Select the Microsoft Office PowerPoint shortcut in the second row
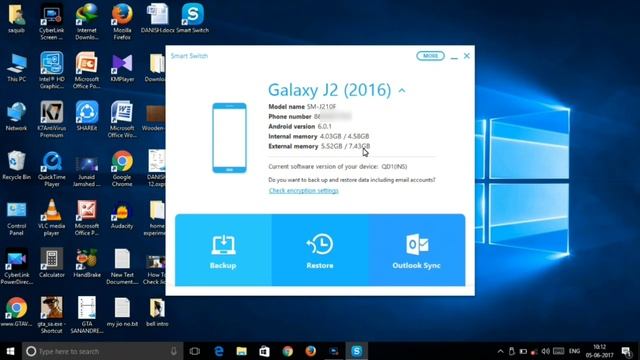 tap(87, 70)
